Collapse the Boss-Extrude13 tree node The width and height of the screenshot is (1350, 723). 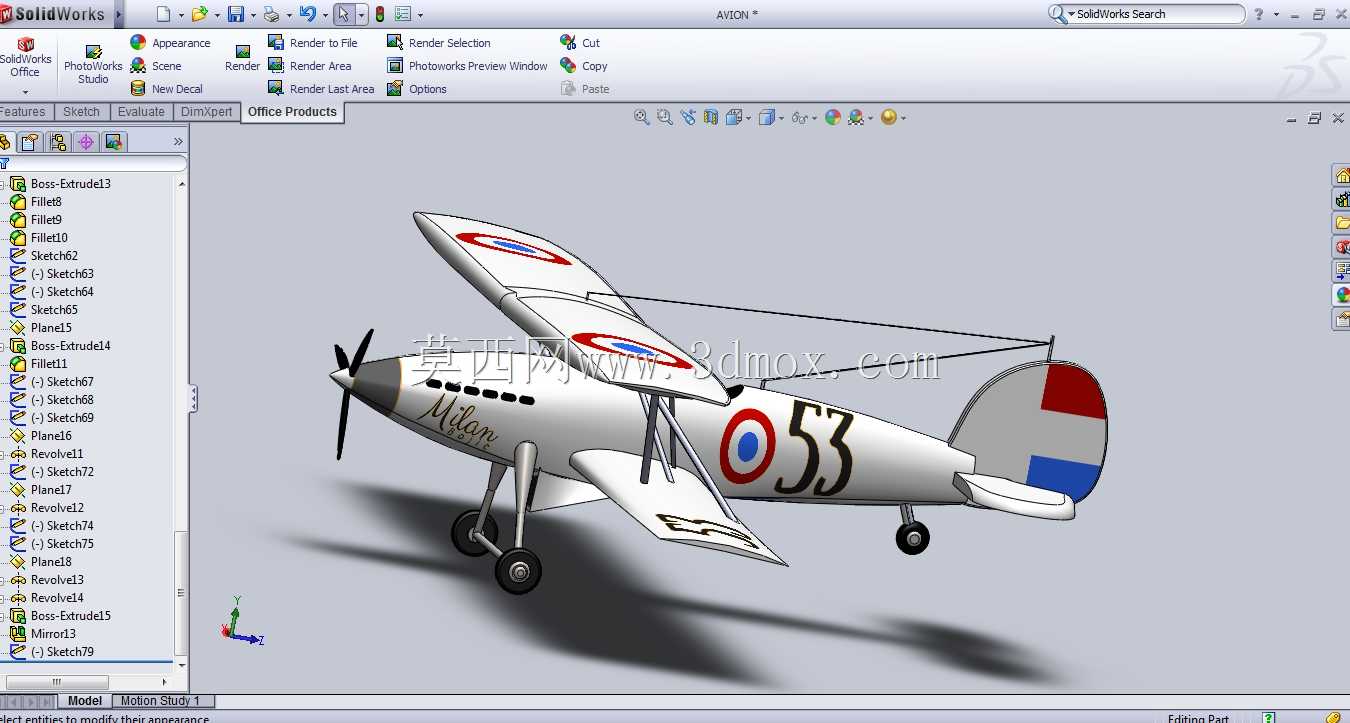[2, 184]
